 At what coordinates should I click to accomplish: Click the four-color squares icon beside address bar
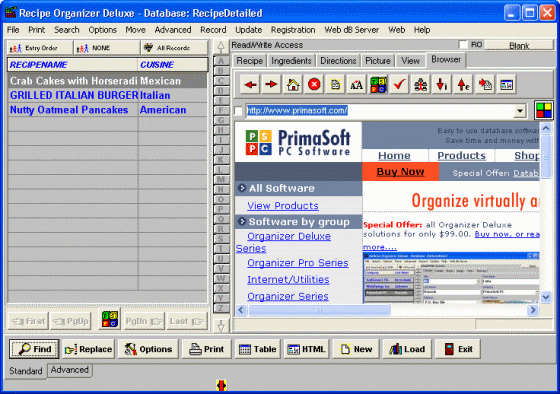pos(544,110)
